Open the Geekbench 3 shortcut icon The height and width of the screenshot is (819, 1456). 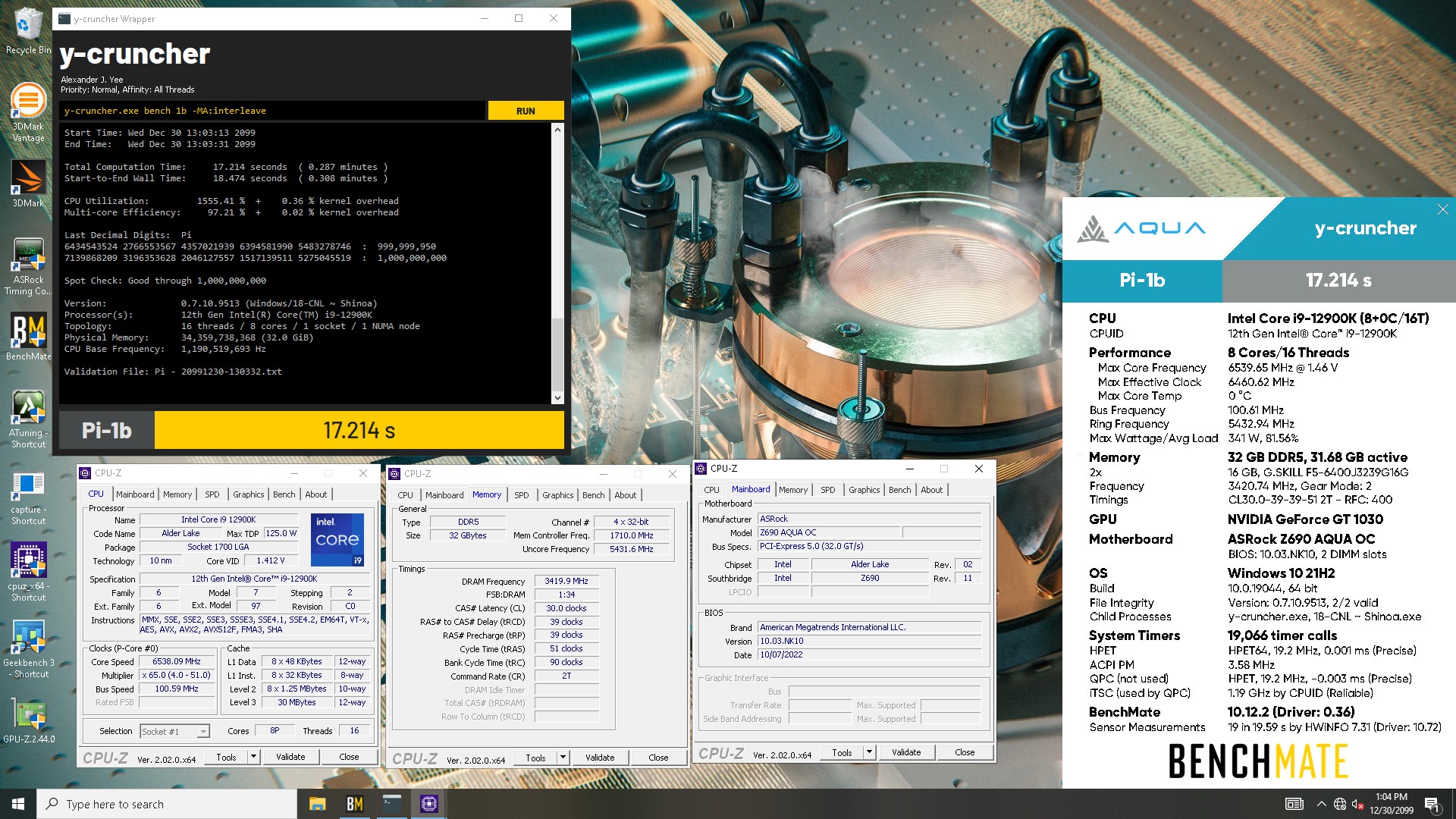pyautogui.click(x=28, y=649)
